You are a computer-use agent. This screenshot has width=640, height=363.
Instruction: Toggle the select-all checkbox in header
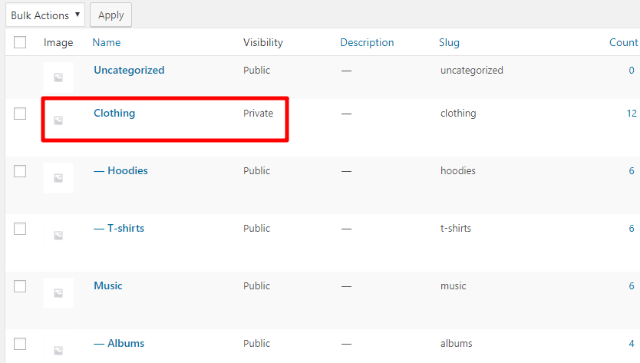20,42
